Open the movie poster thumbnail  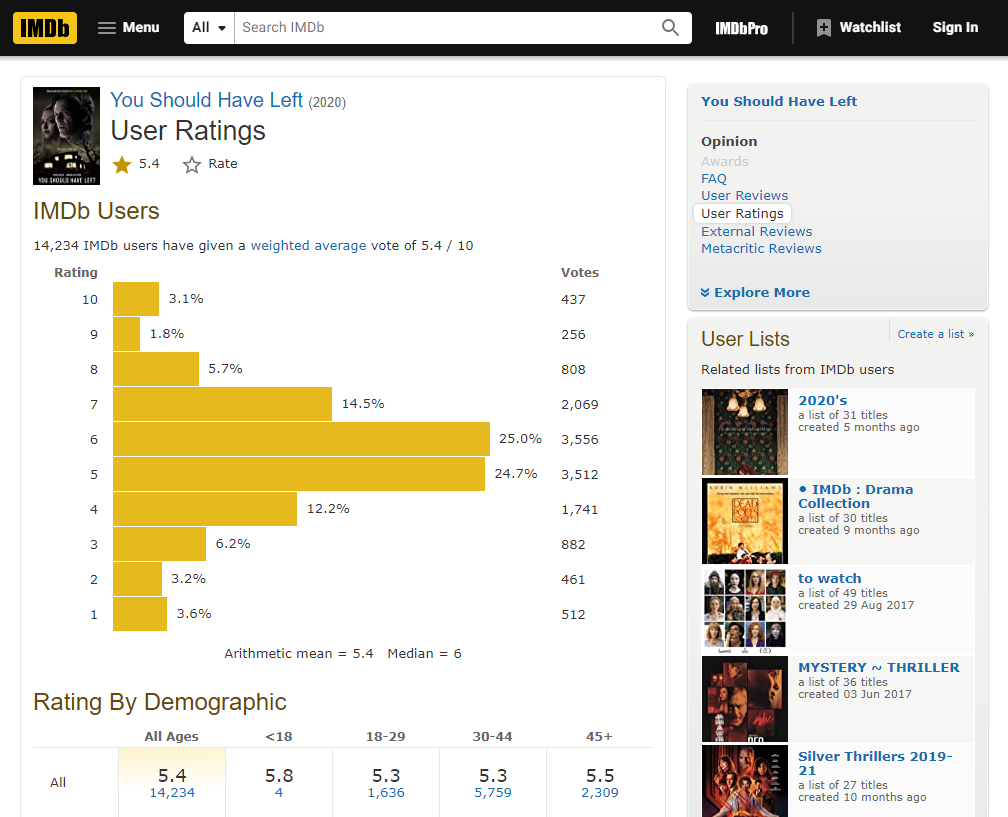(66, 136)
